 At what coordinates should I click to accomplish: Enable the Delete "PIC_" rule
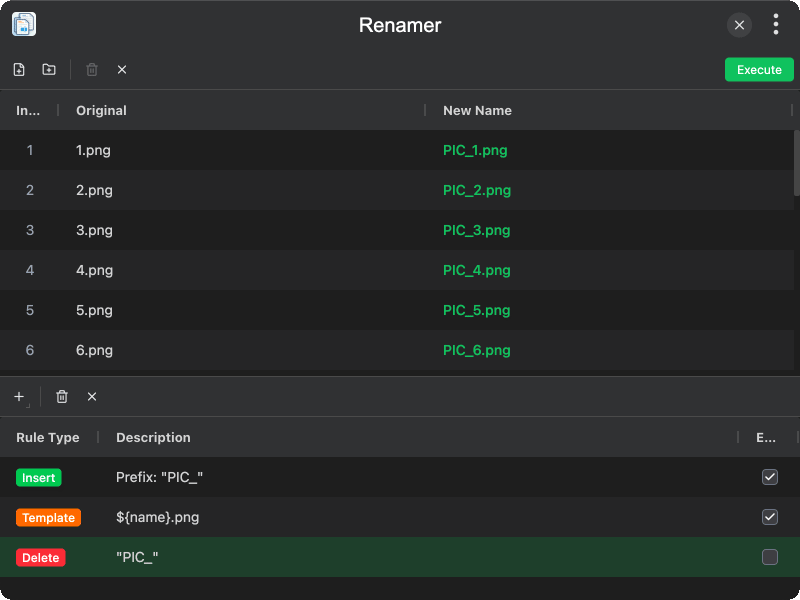point(770,557)
